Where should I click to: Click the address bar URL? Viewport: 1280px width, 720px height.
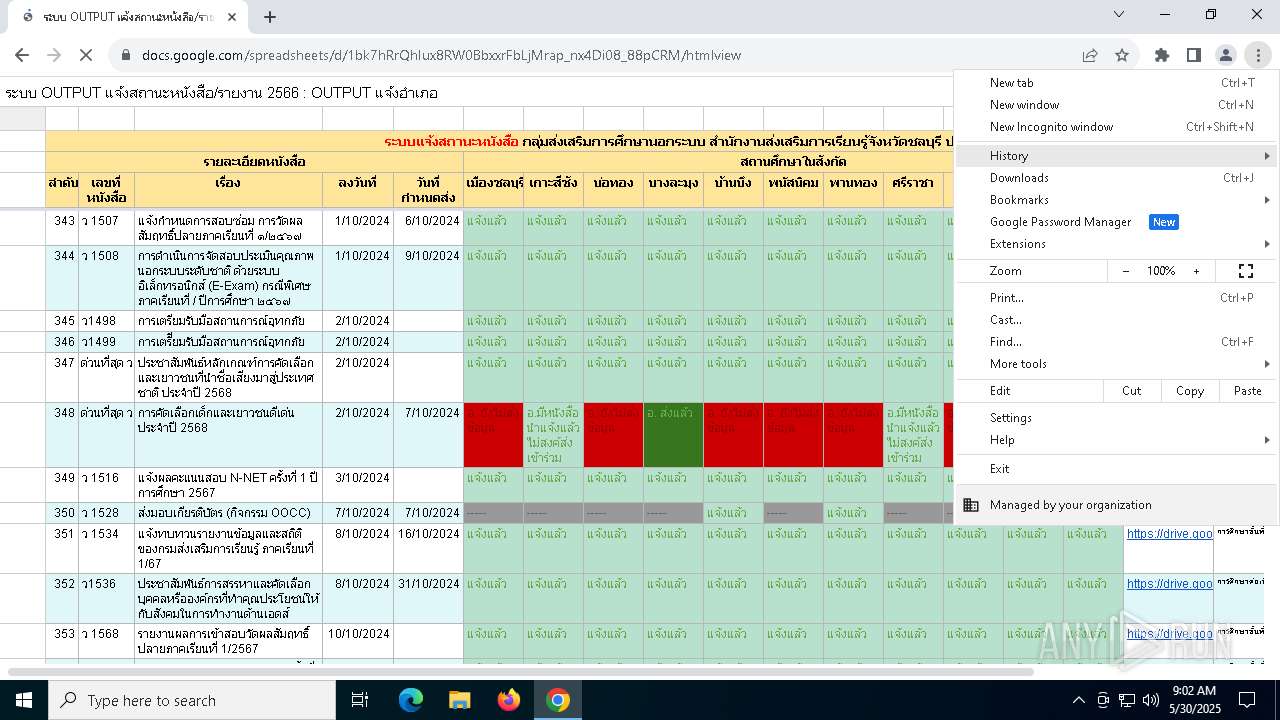click(441, 55)
